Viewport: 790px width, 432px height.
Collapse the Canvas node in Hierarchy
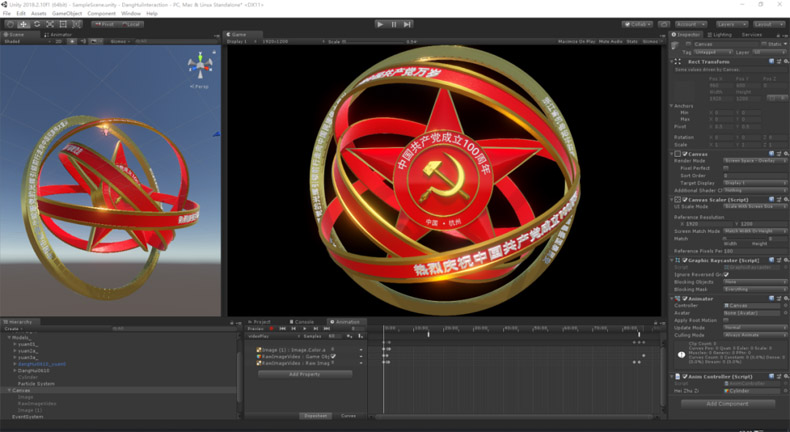coord(9,390)
